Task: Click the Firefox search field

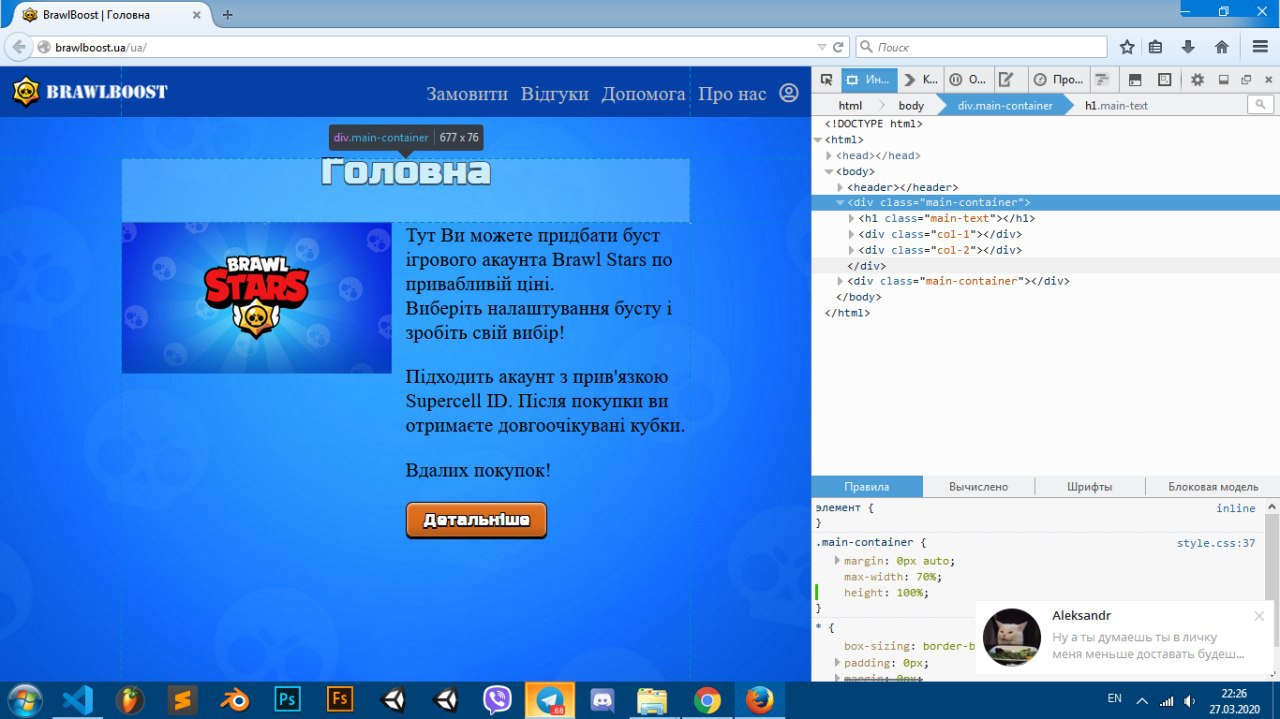Action: 981,47
